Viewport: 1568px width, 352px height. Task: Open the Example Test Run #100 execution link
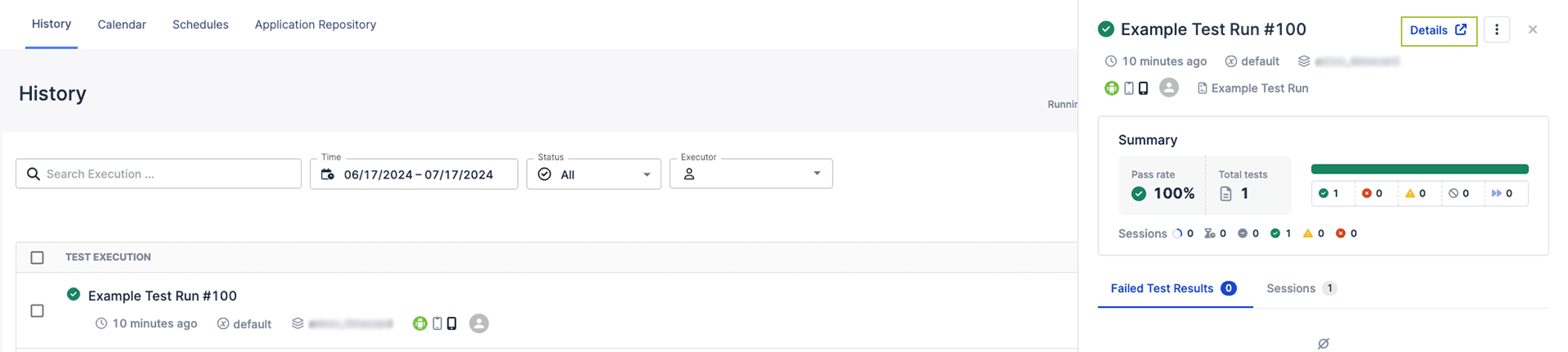pyautogui.click(x=162, y=296)
